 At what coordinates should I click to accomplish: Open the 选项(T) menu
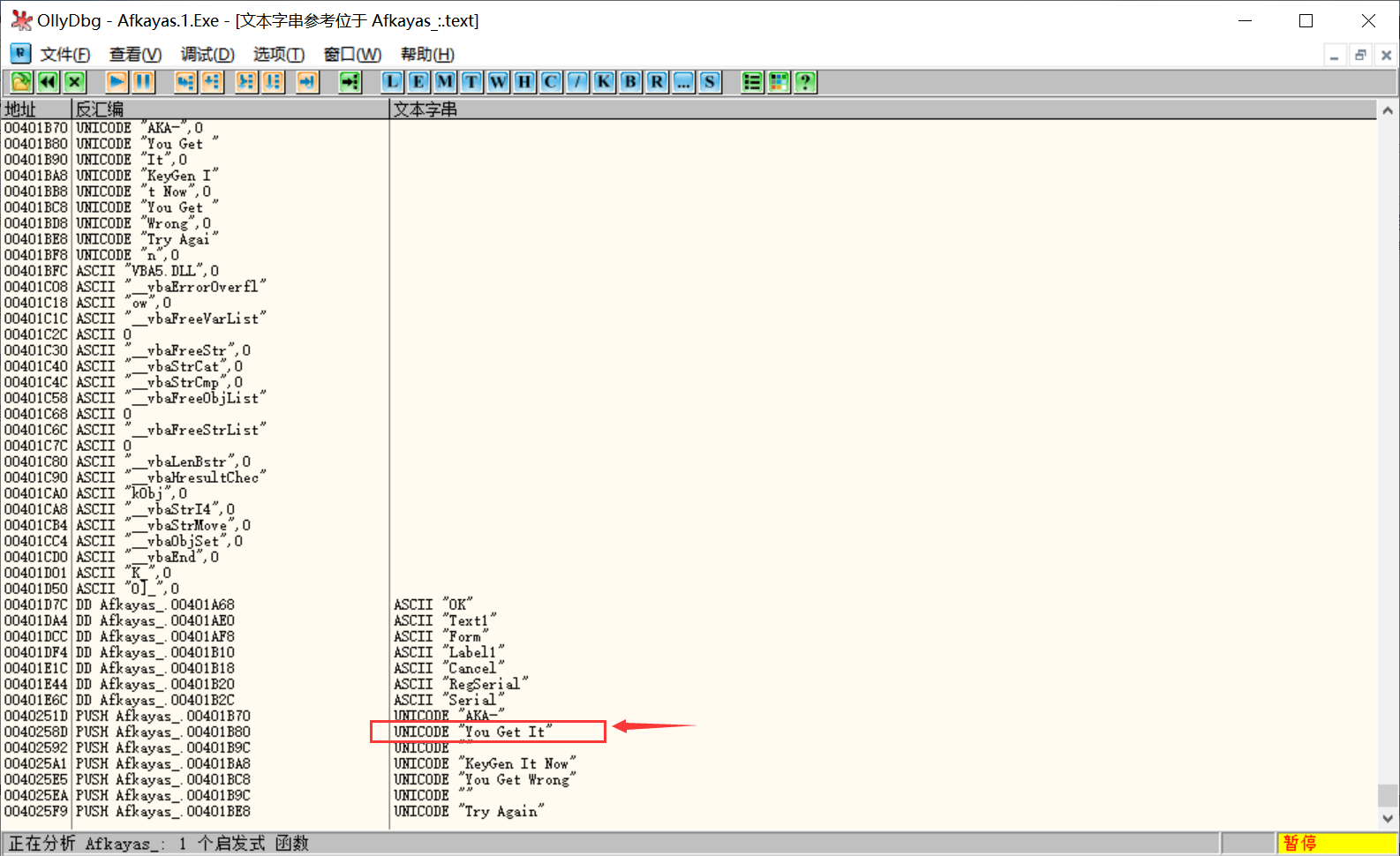279,55
